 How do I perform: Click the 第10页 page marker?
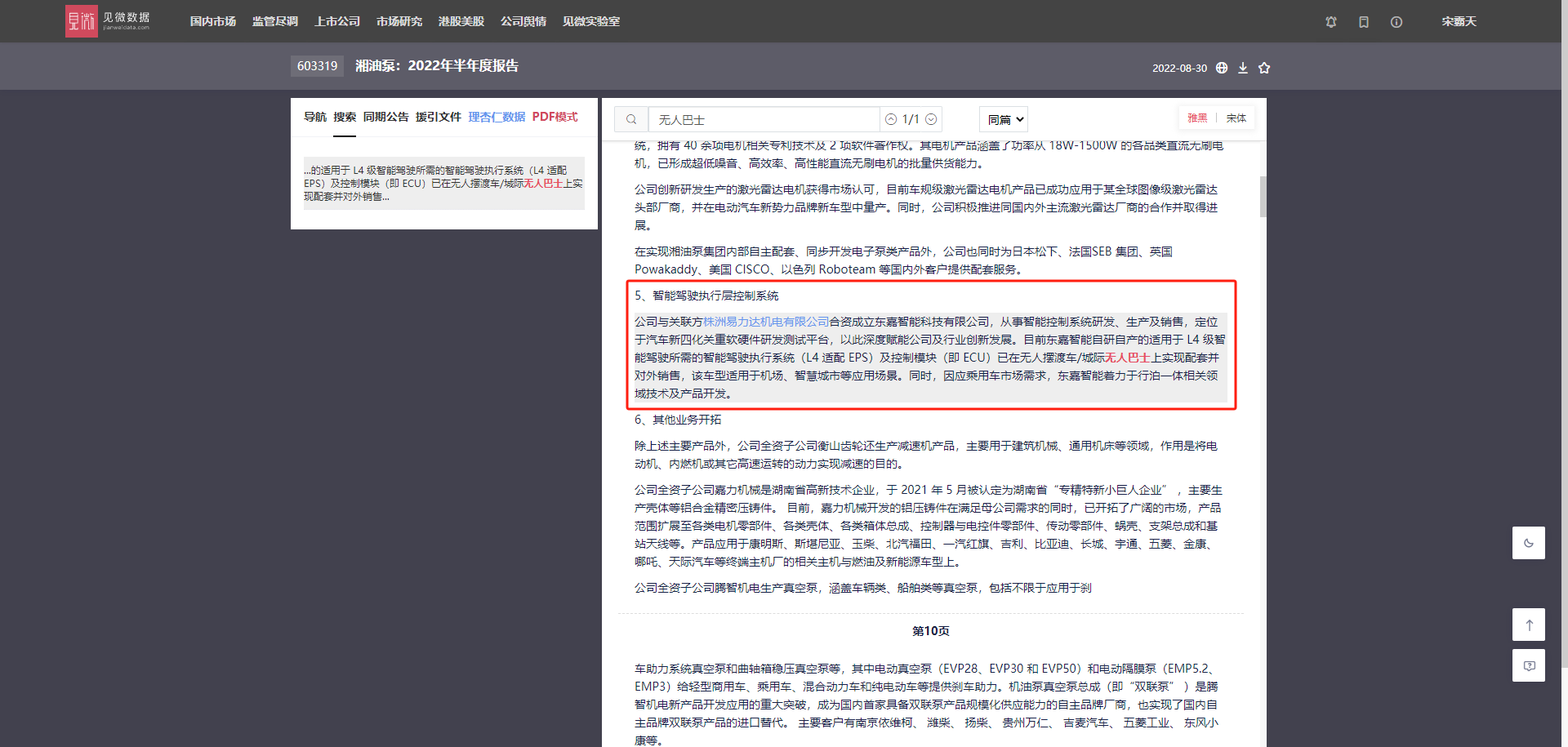[x=931, y=631]
